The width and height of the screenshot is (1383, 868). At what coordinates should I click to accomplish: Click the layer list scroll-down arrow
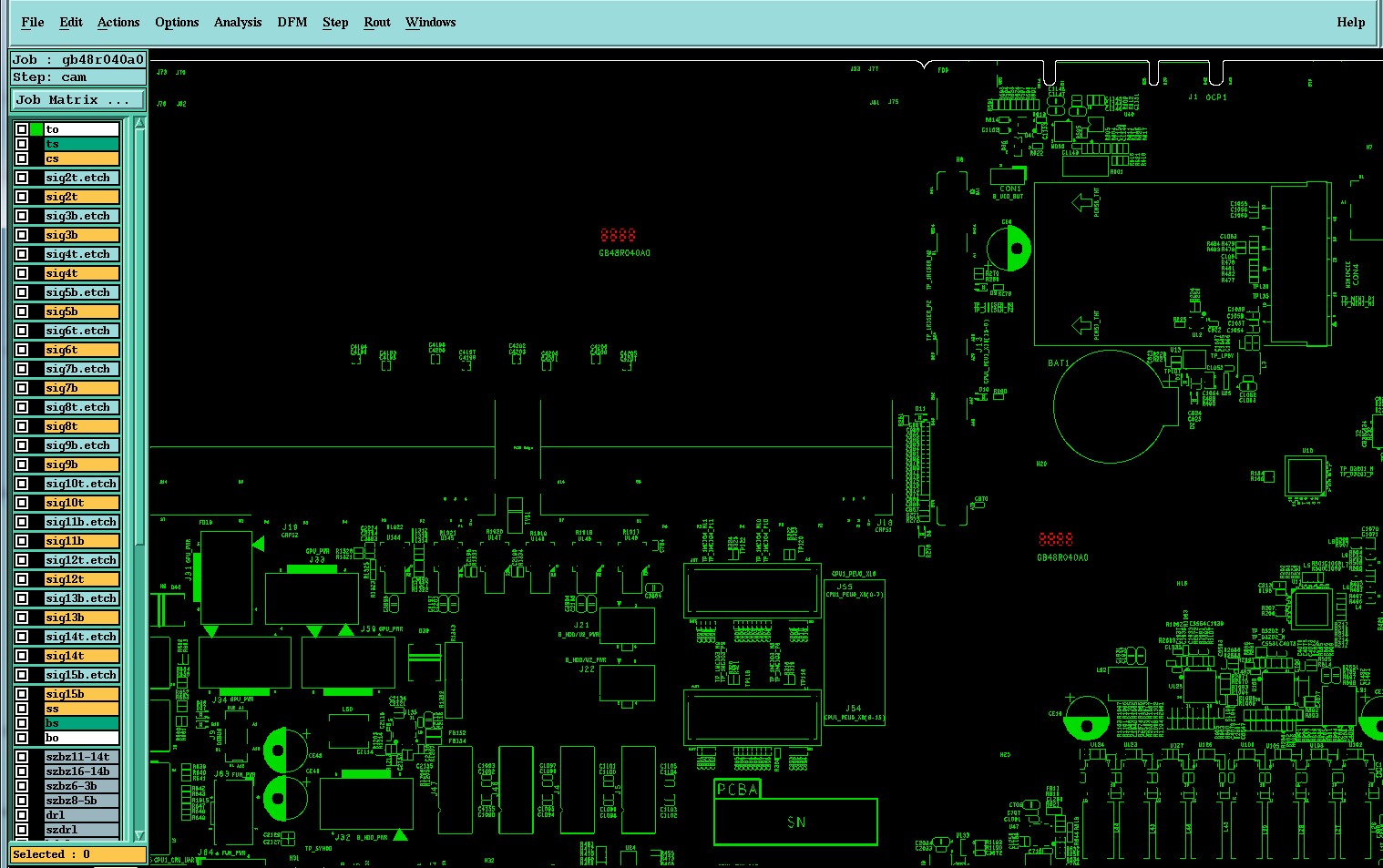[x=139, y=835]
